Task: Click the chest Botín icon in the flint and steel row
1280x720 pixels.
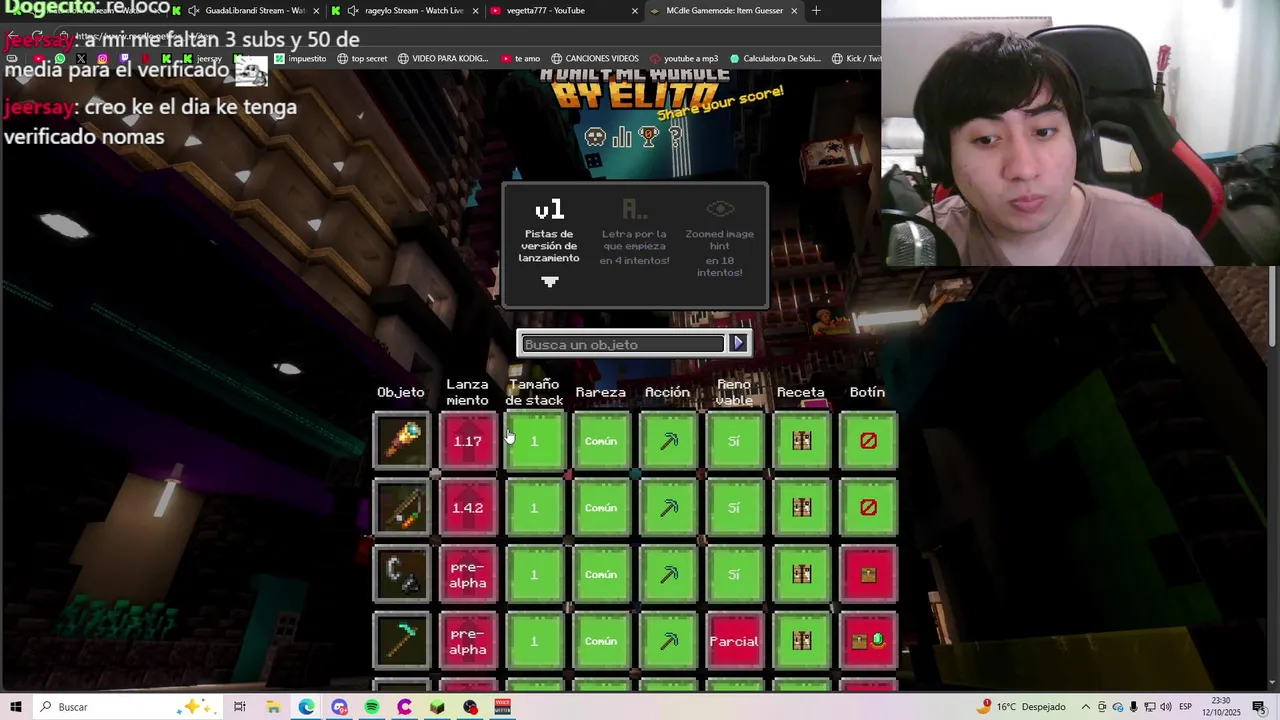Action: [868, 574]
